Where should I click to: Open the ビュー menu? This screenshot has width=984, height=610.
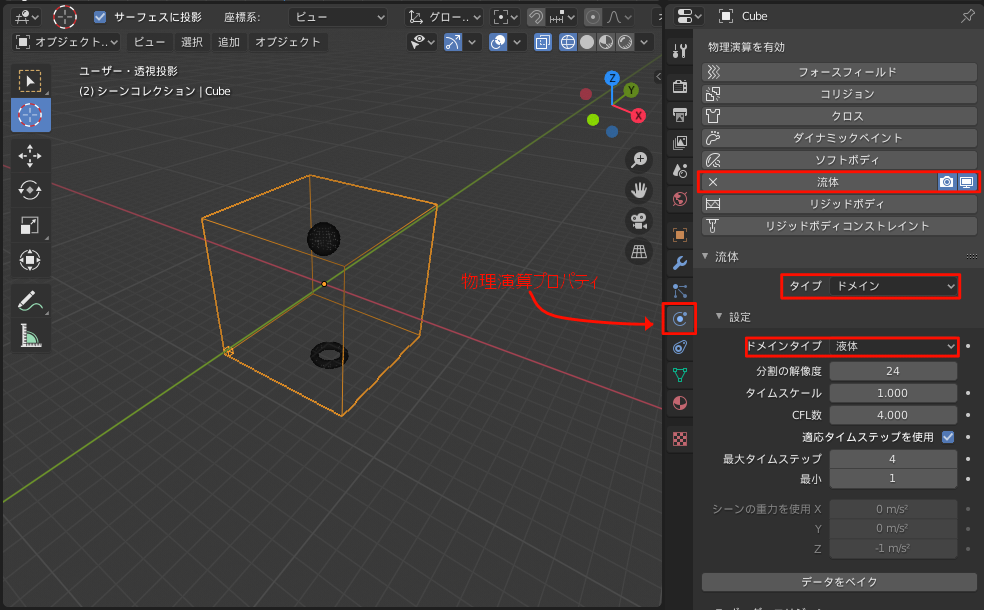point(149,42)
